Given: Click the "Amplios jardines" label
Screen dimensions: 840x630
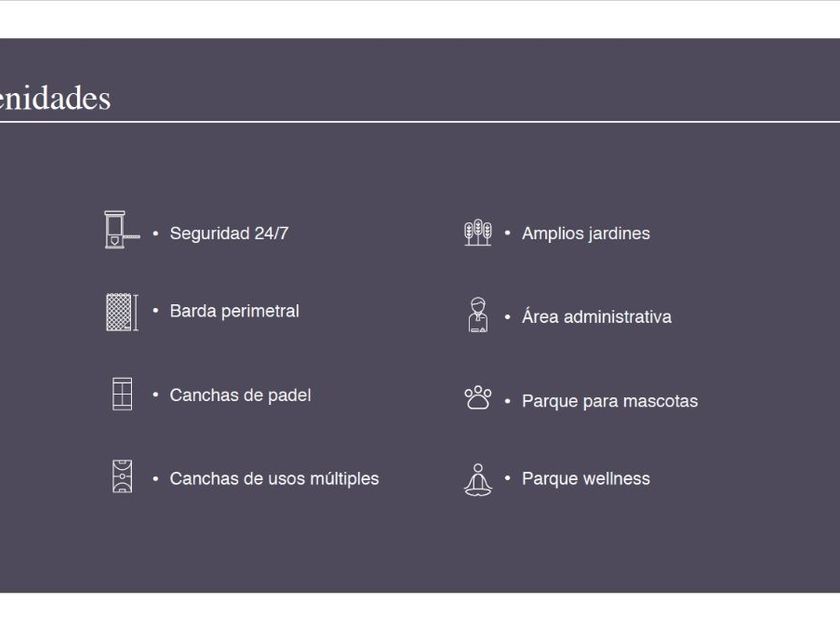Looking at the screenshot, I should pyautogui.click(x=585, y=233).
